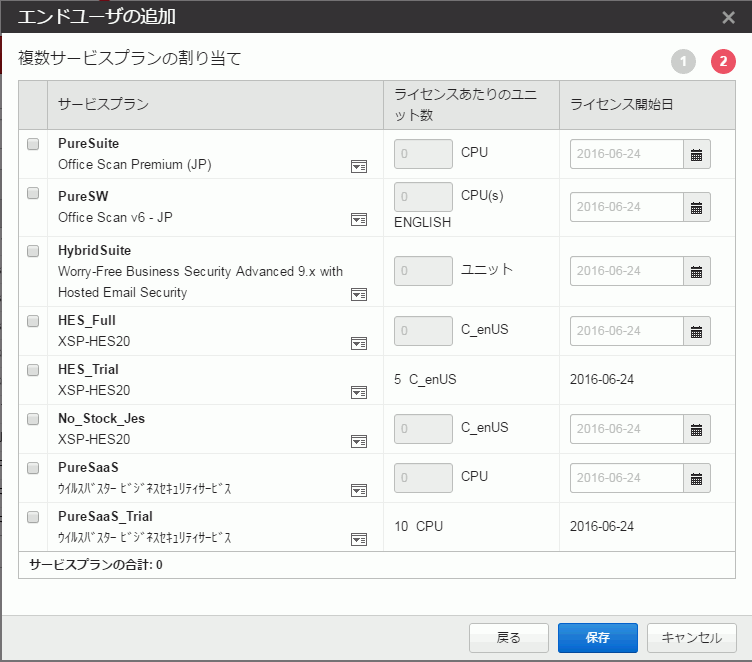Click calendar icon in HybridSuite row
Viewport: 752px width, 662px height.
click(697, 271)
